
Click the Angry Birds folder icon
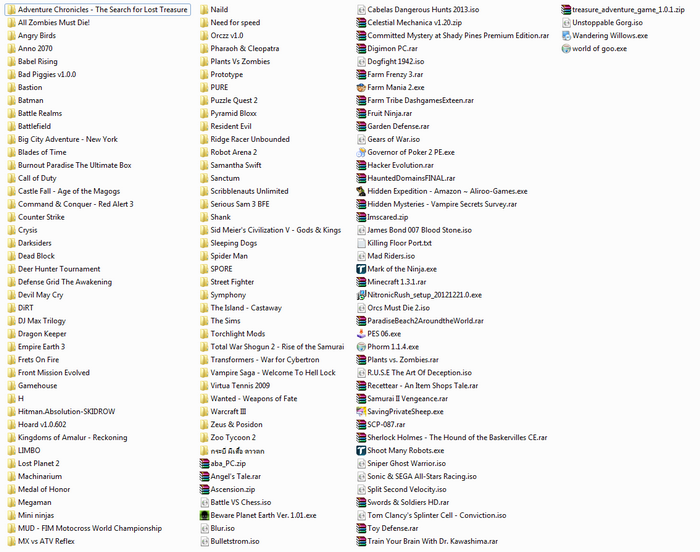coord(11,36)
